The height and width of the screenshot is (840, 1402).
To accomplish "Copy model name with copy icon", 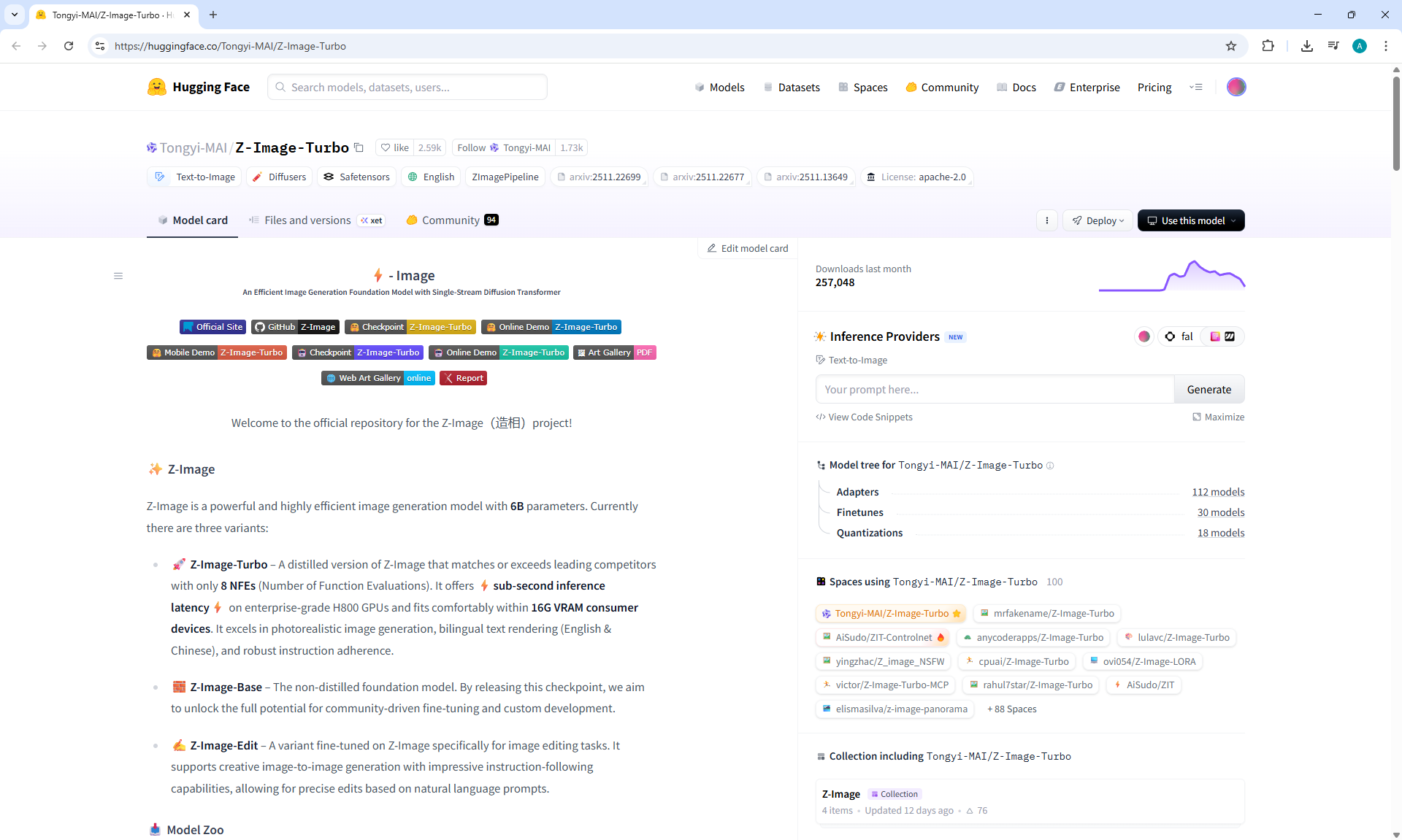I will (359, 147).
